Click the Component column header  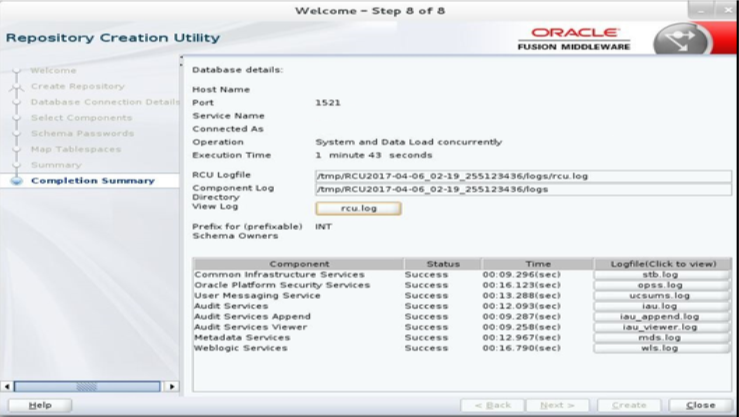click(x=299, y=264)
